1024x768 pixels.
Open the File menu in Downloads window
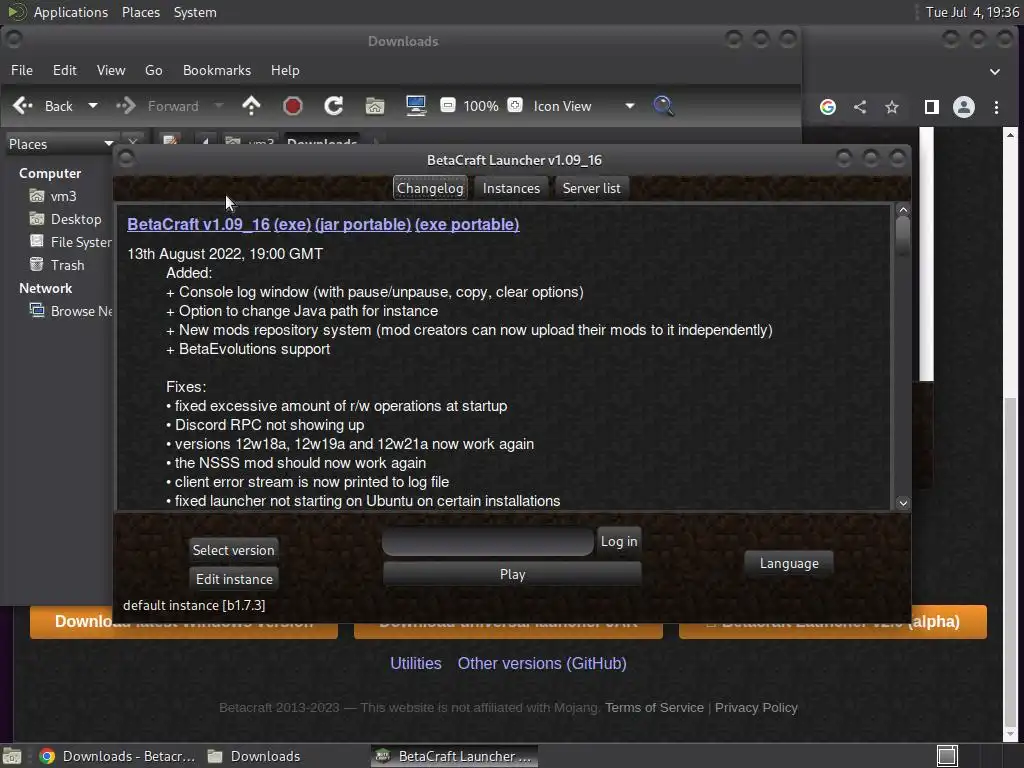[22, 70]
